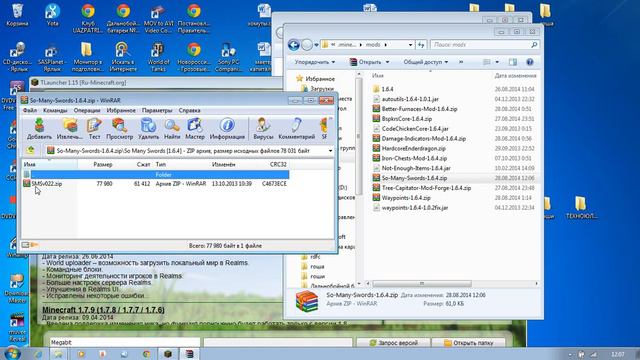Select Избранное in the navigation pane

320,79
